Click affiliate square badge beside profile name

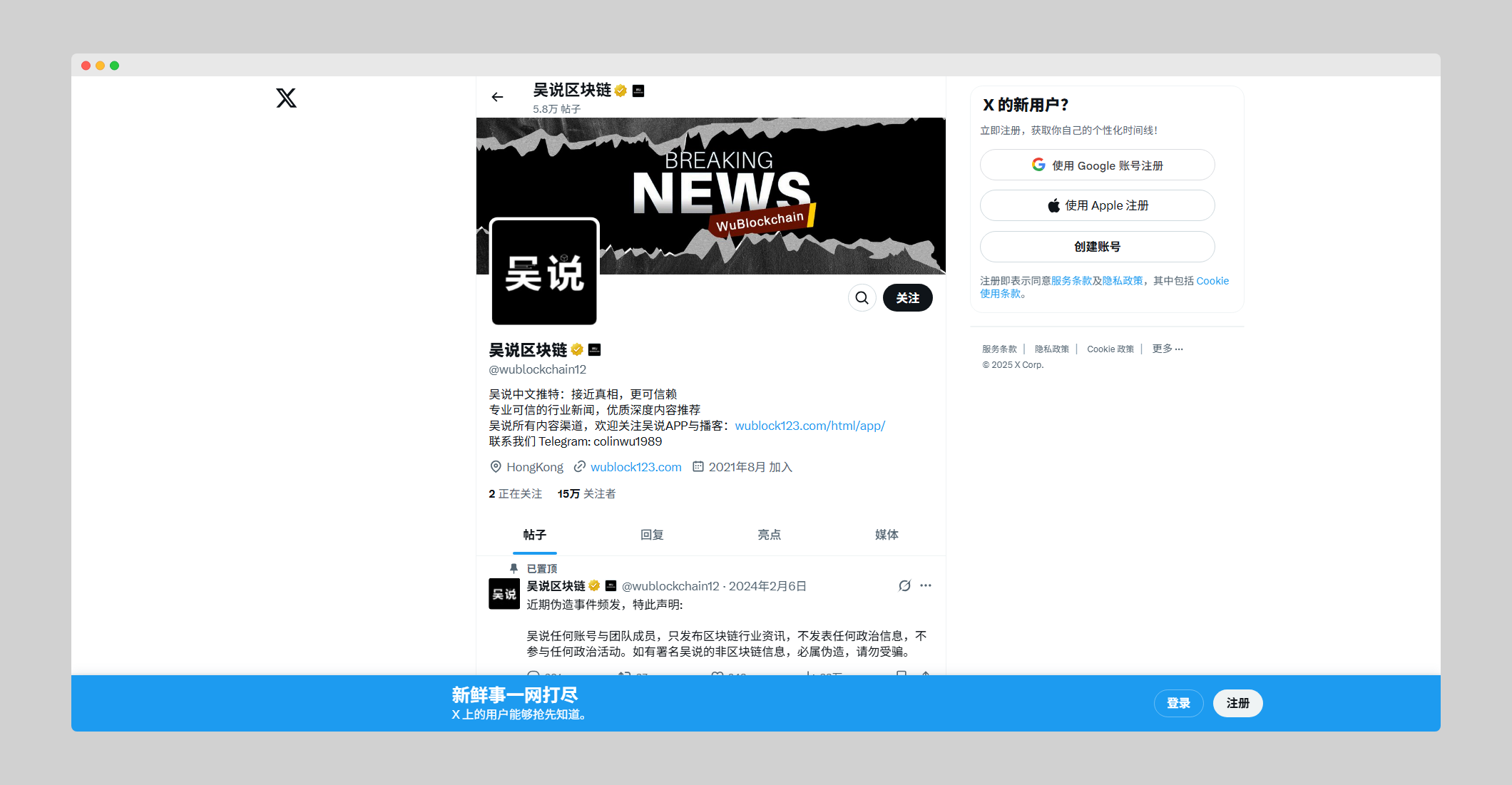pyautogui.click(x=595, y=349)
